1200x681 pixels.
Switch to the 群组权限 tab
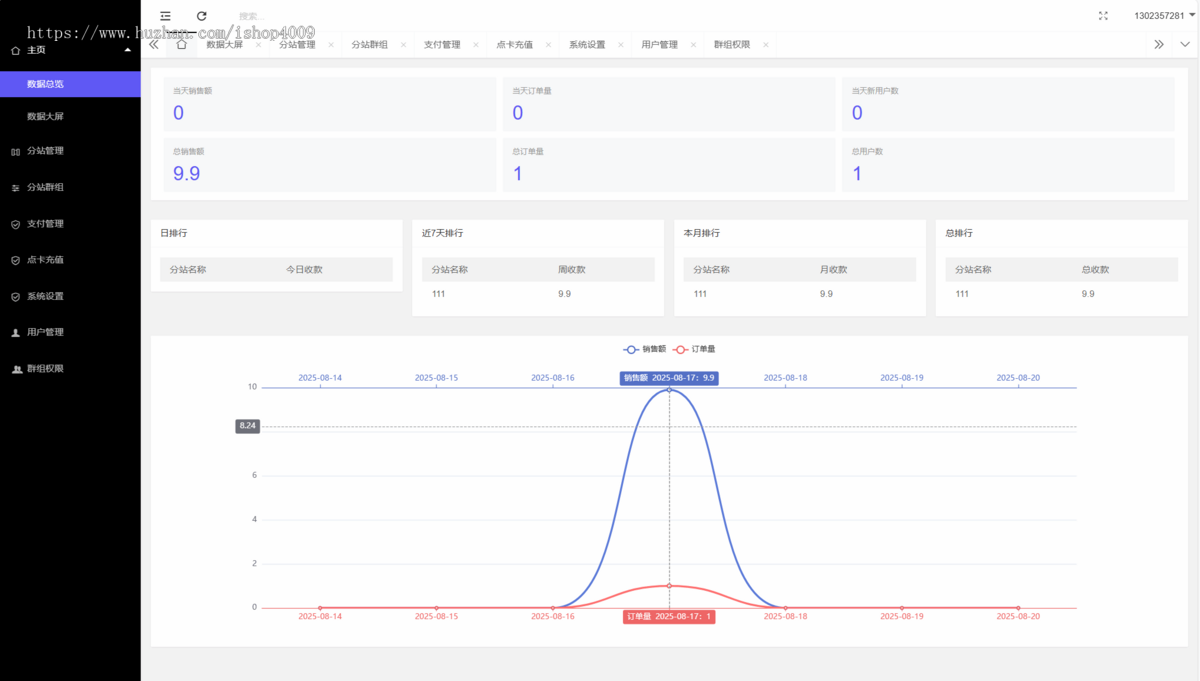pos(732,45)
